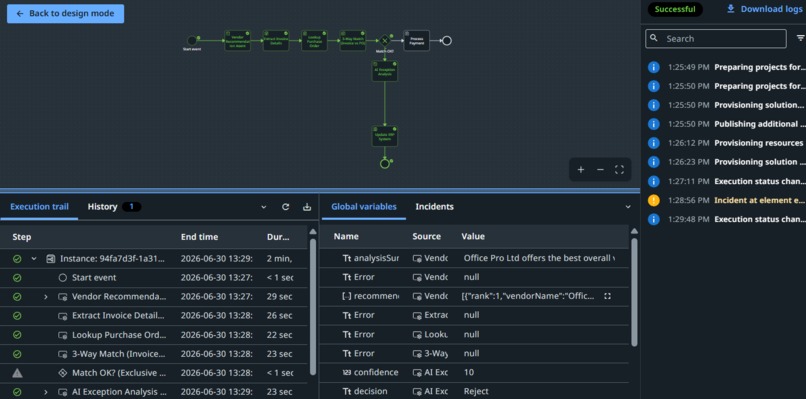Click the Match OK exclusive gateway diamond
The height and width of the screenshot is (399, 806).
(x=384, y=41)
